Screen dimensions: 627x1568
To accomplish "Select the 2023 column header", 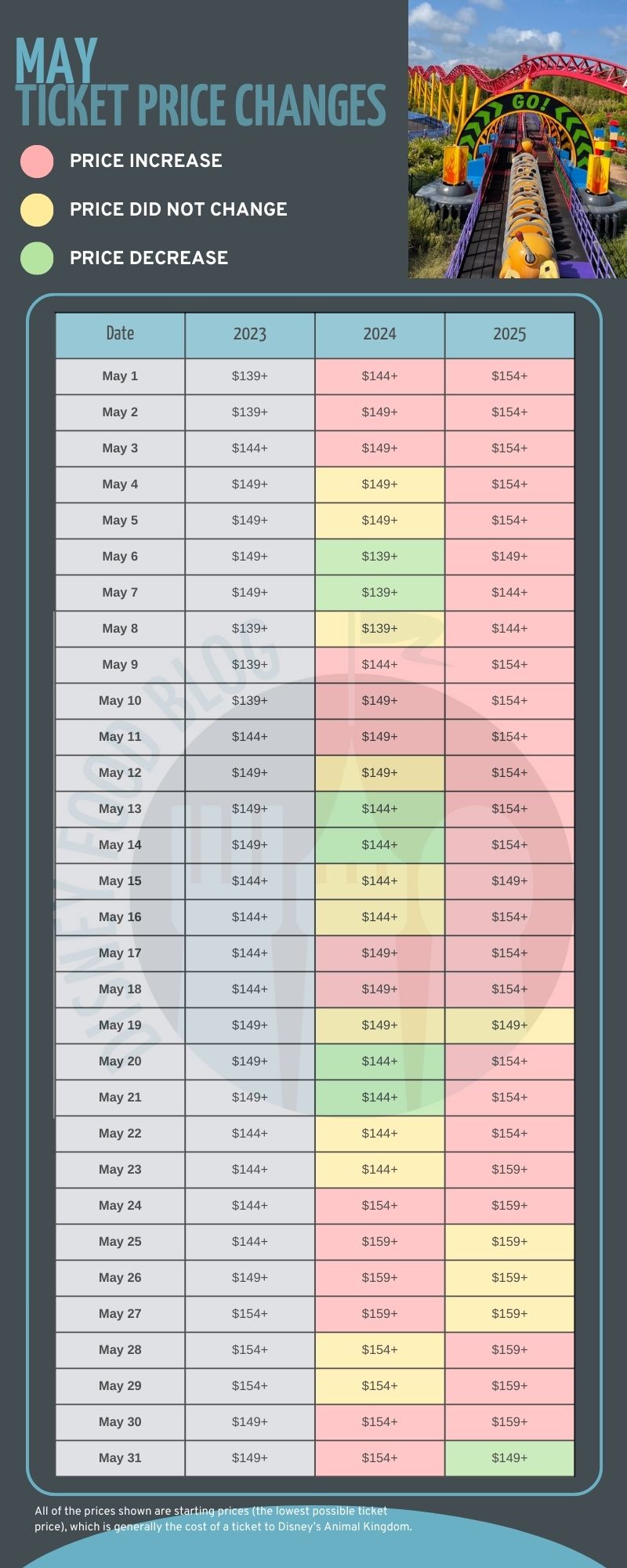I will pyautogui.click(x=250, y=335).
